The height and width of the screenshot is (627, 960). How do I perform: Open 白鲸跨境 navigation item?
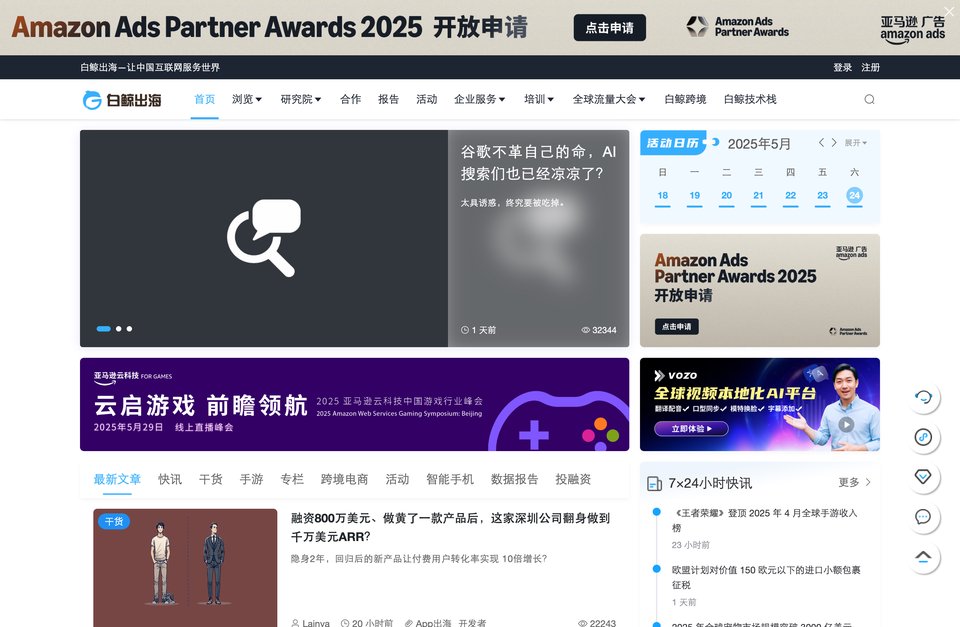click(x=685, y=99)
